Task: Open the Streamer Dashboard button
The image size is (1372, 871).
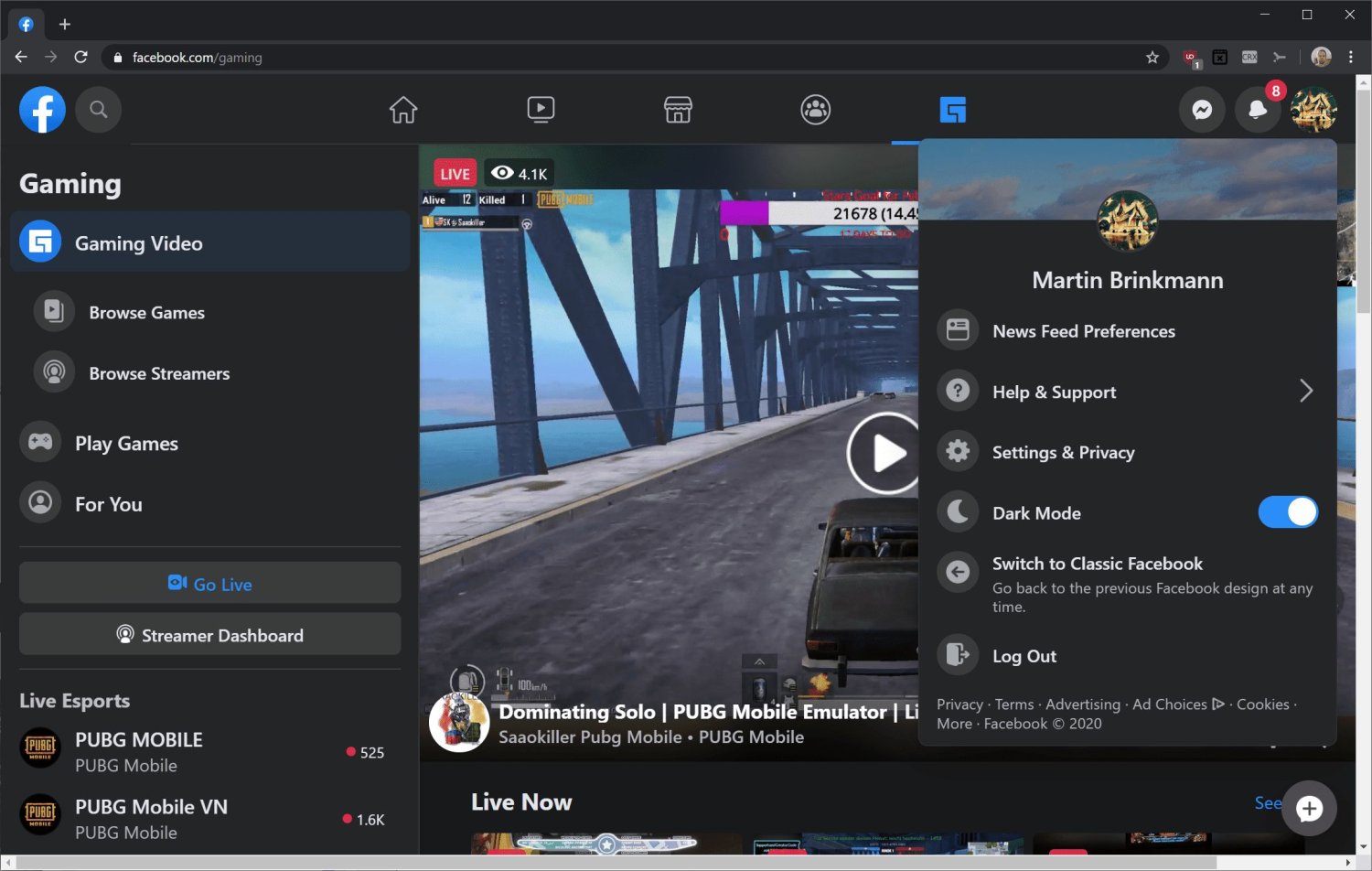Action: pos(210,635)
